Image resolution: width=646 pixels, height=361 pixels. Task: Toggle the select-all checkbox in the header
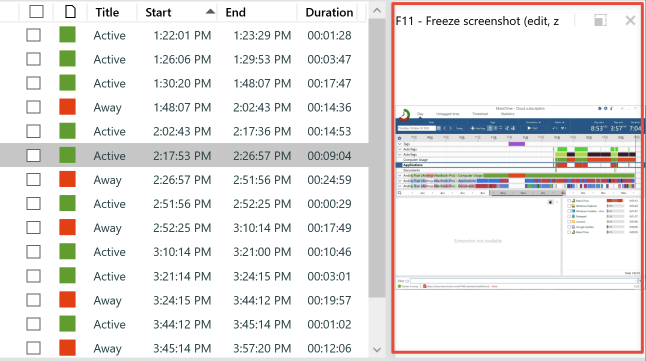[36, 12]
